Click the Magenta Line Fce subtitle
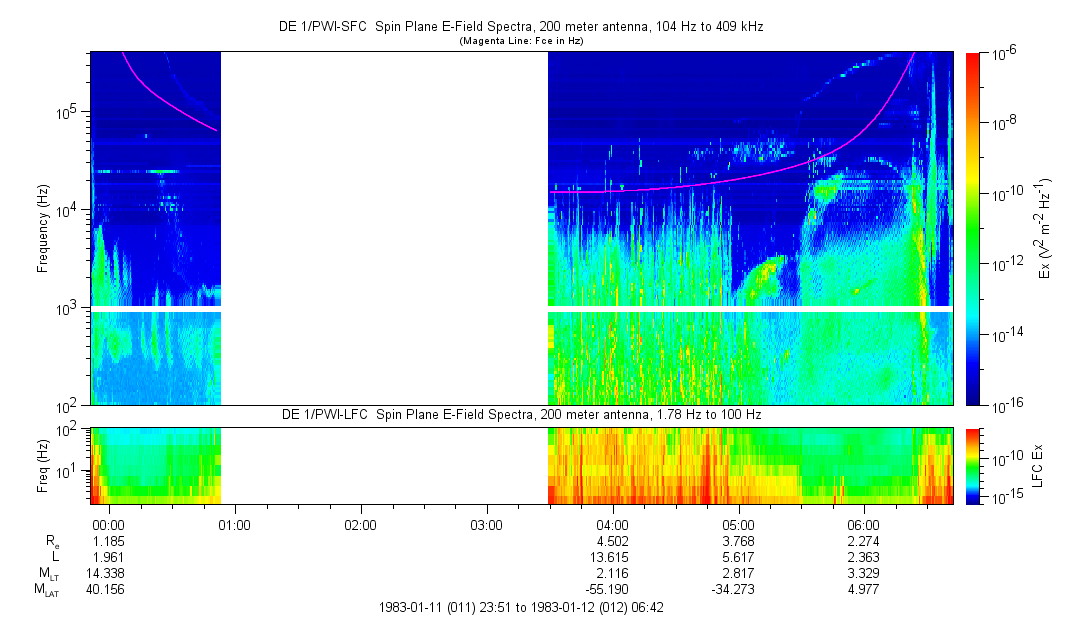1083x620 pixels. point(520,42)
